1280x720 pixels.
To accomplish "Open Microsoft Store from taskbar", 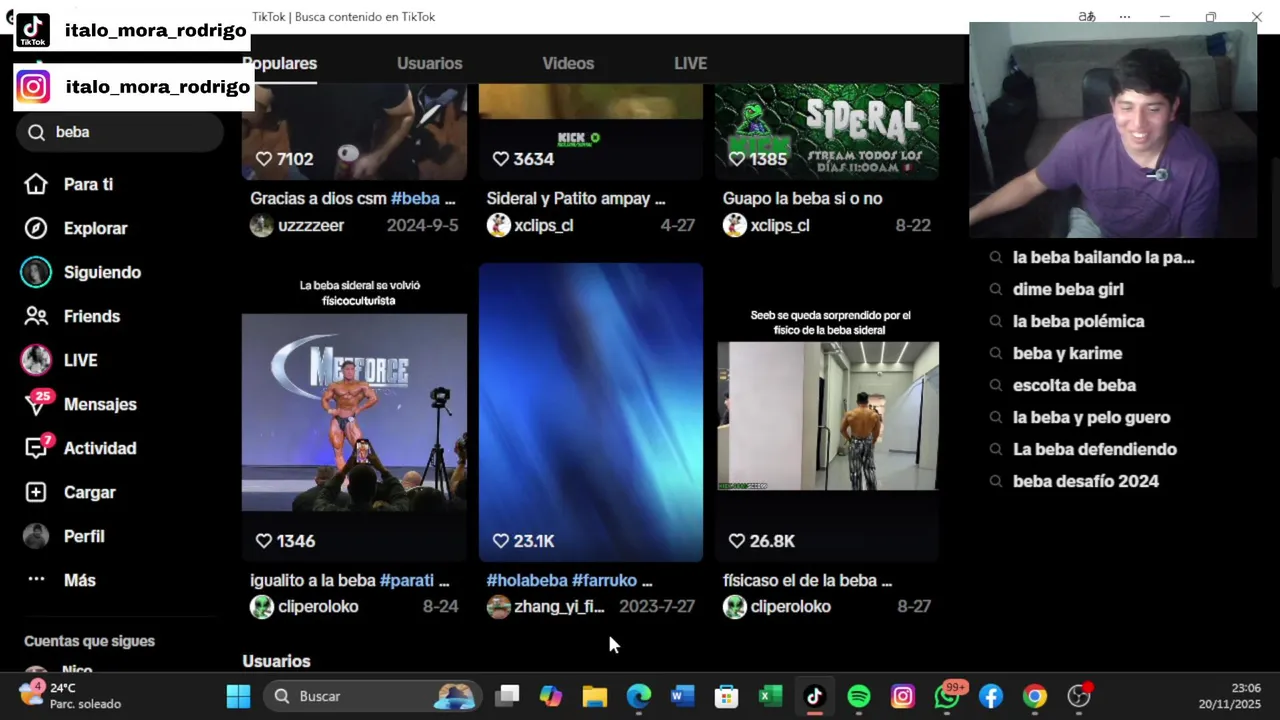I will tap(727, 696).
